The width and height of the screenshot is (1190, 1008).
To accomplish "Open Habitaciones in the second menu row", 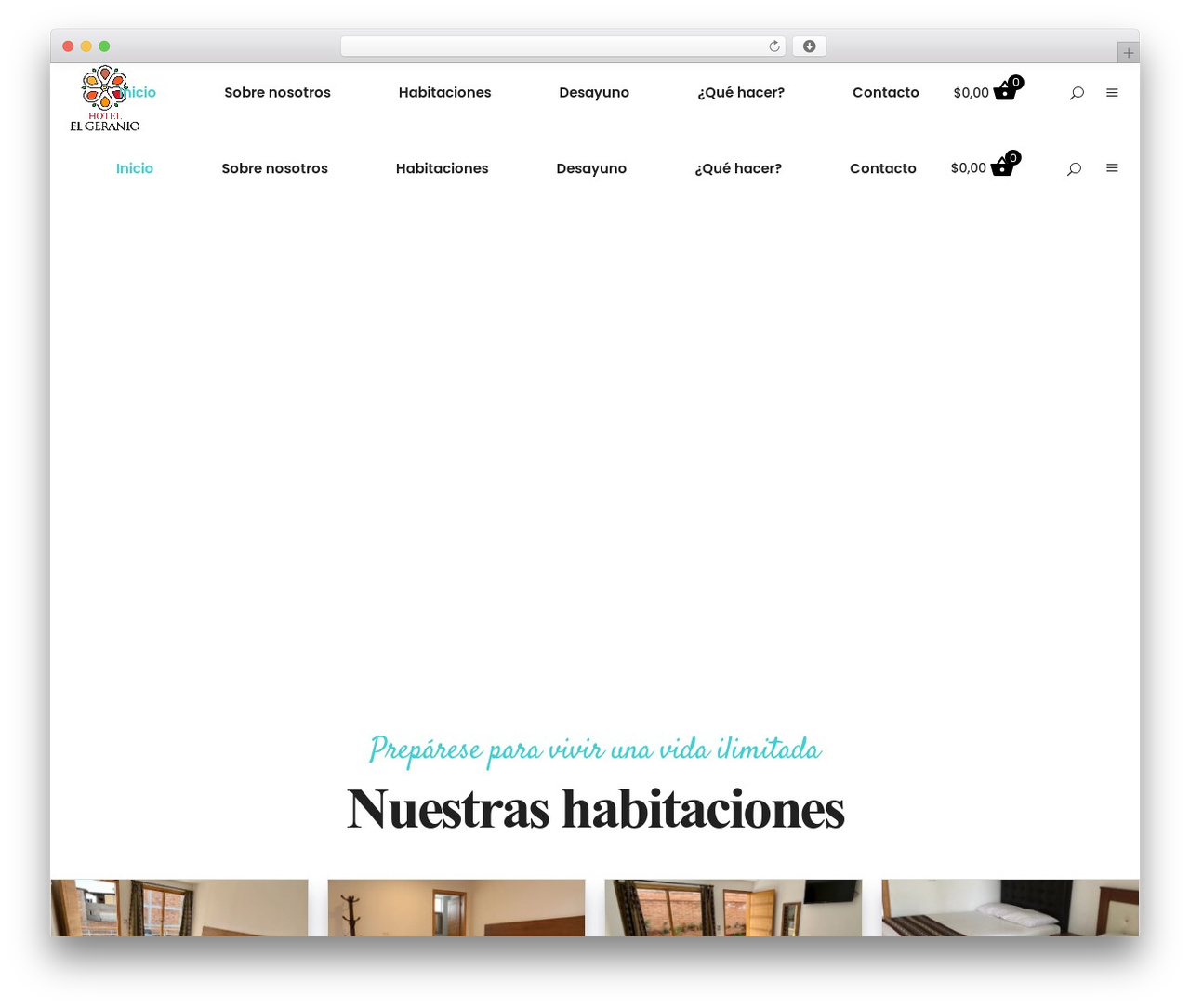I will tap(442, 168).
